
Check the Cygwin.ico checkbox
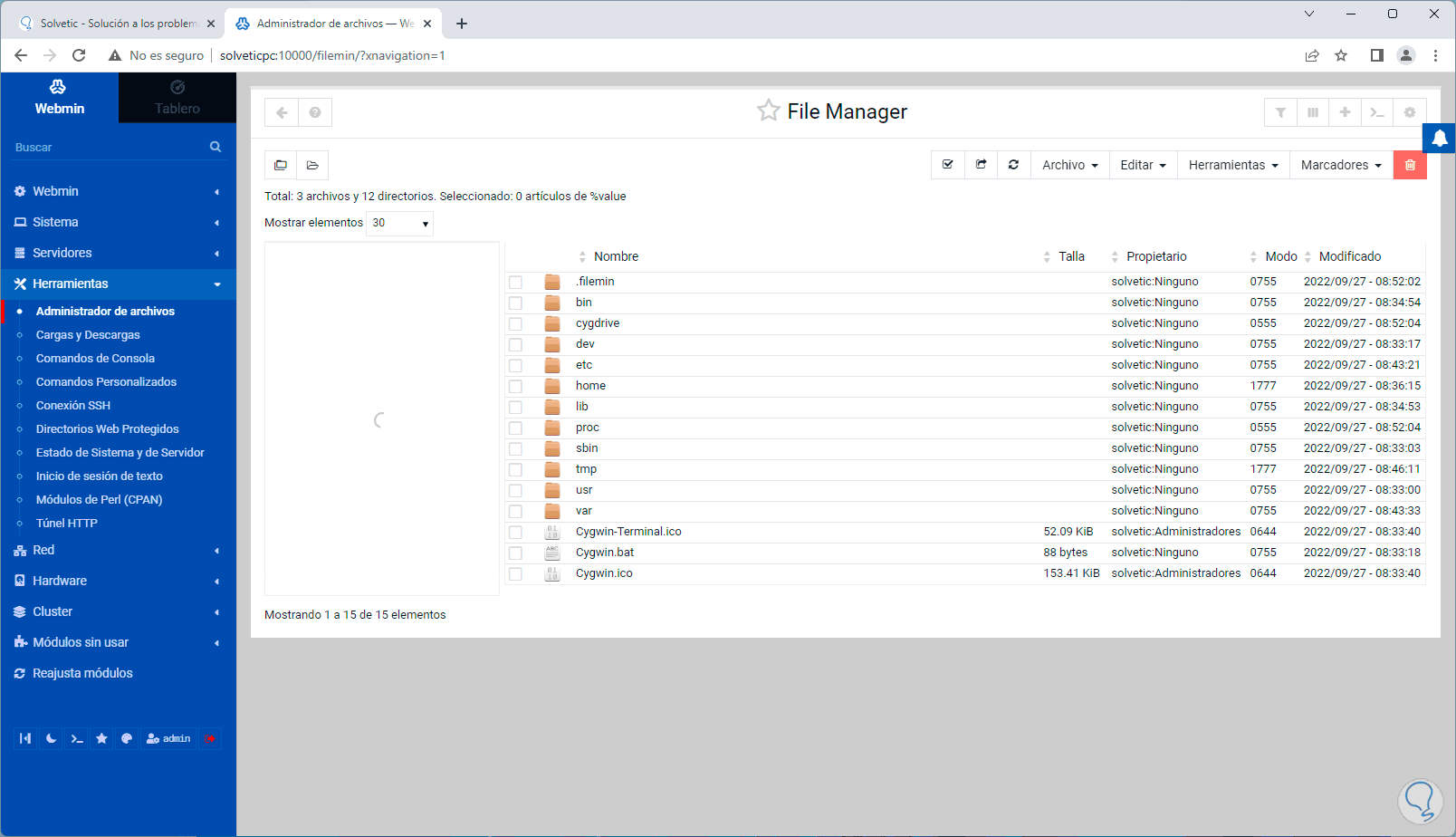coord(515,574)
